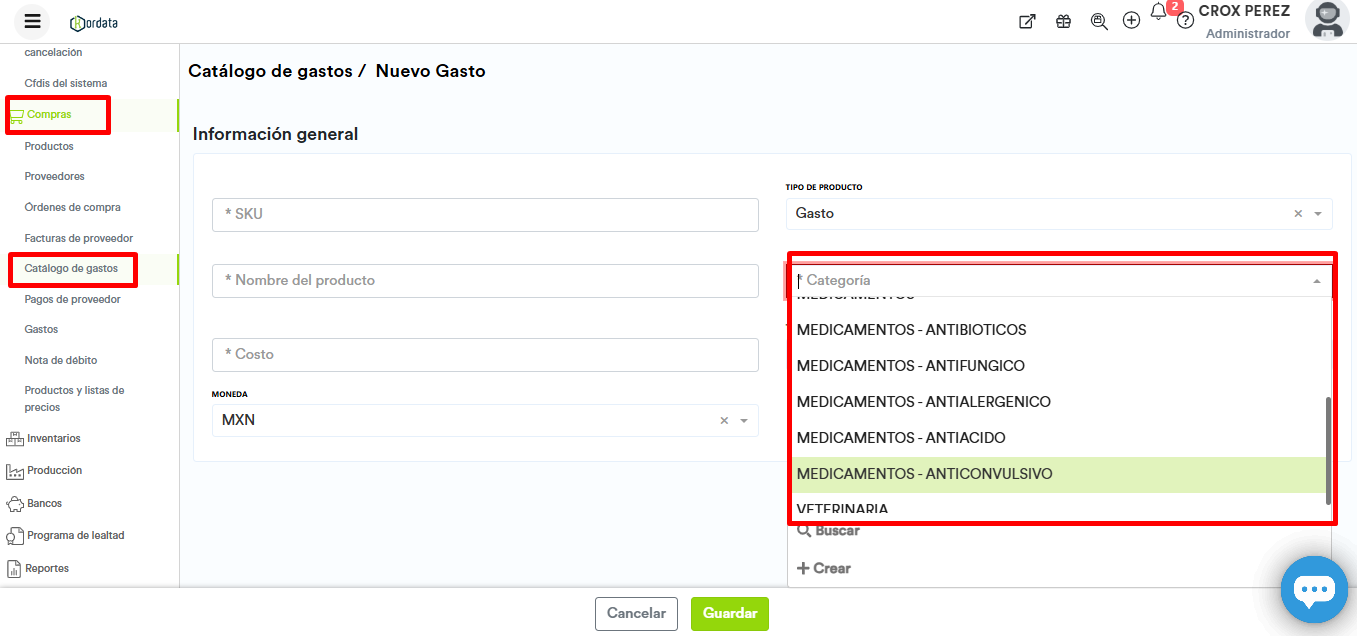Open the live chat bubble
This screenshot has width=1357, height=636.
(1314, 590)
